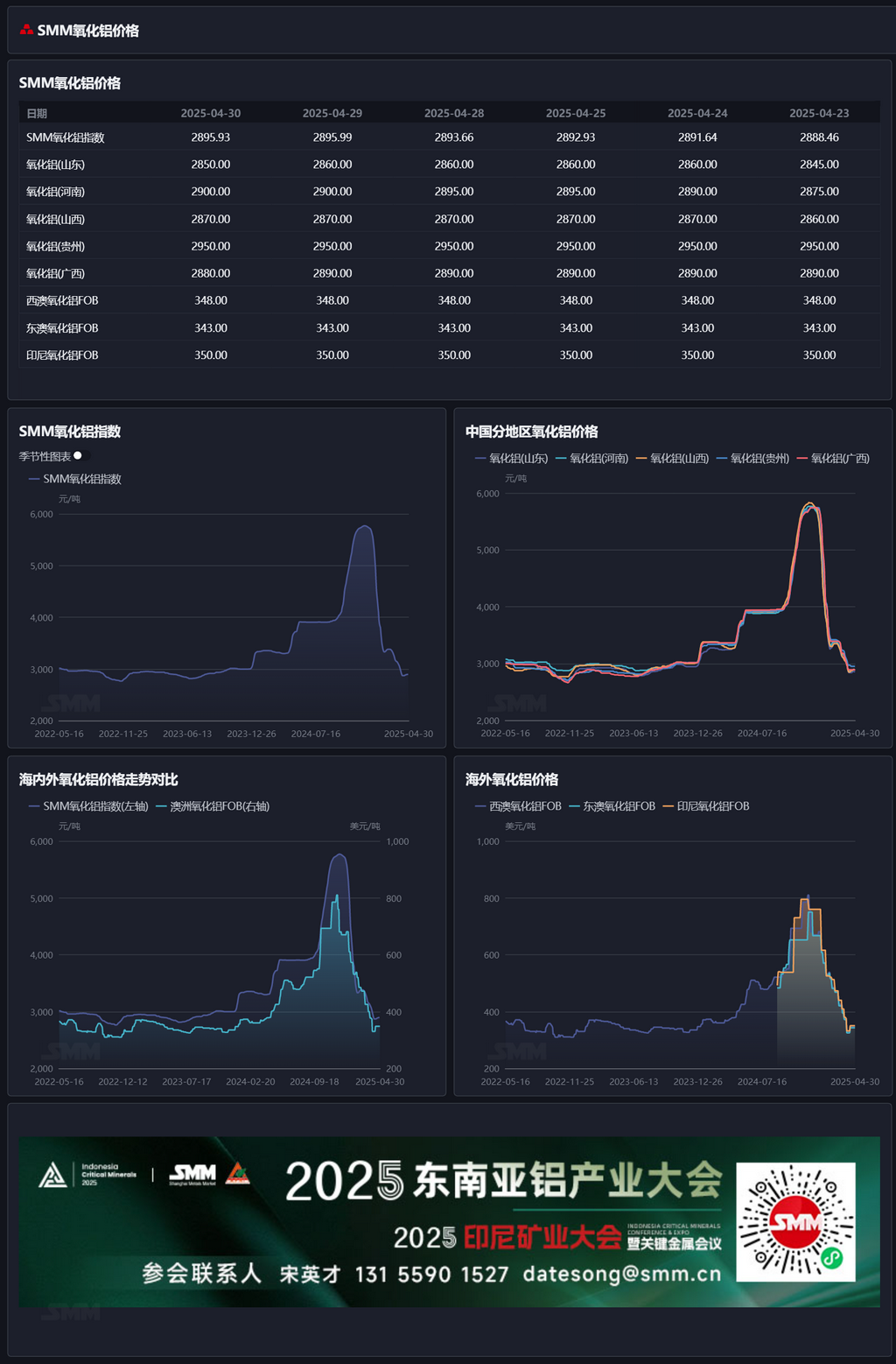Click the 2025-04-30 column header
The width and height of the screenshot is (896, 1364).
[211, 114]
